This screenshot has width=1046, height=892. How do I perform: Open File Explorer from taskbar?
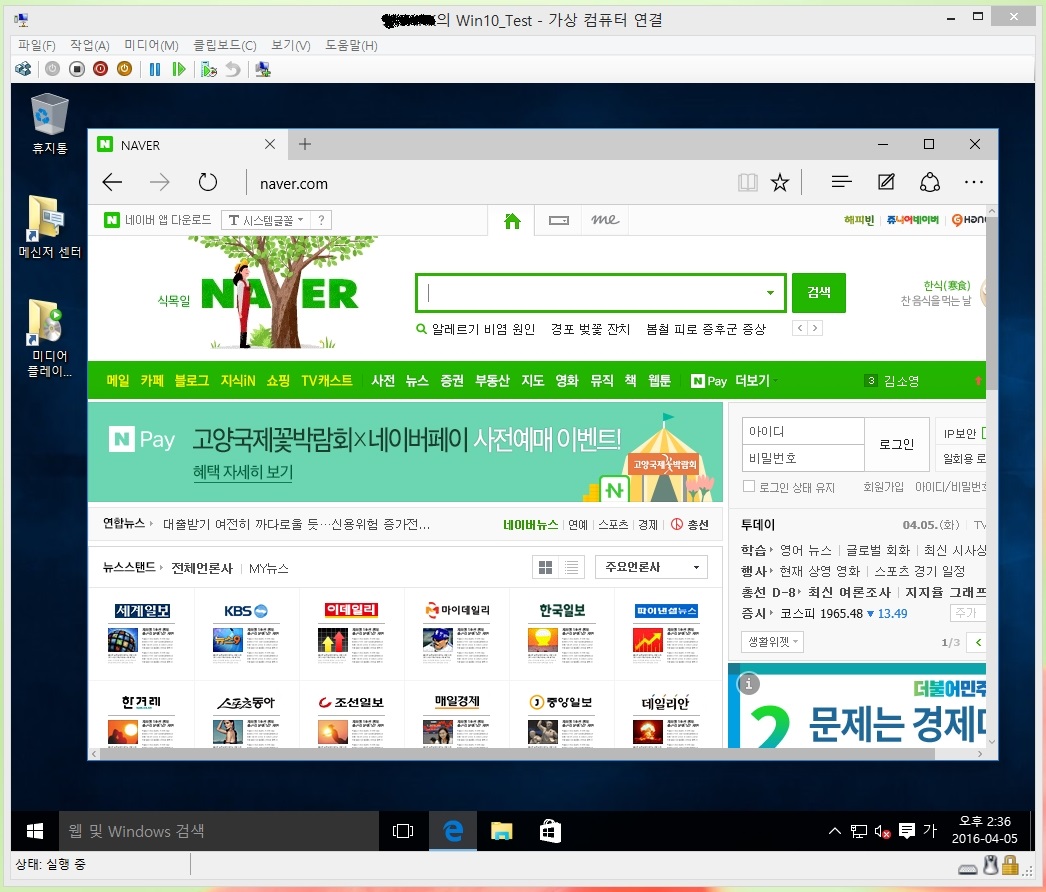(501, 831)
